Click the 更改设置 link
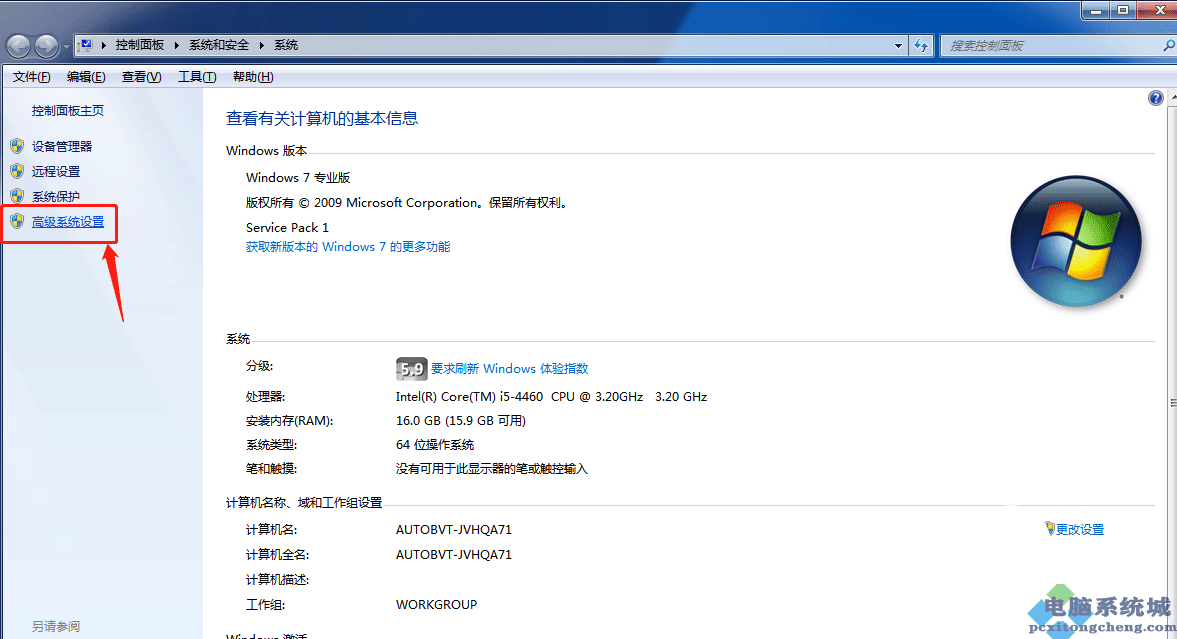Image resolution: width=1177 pixels, height=639 pixels. [1080, 529]
